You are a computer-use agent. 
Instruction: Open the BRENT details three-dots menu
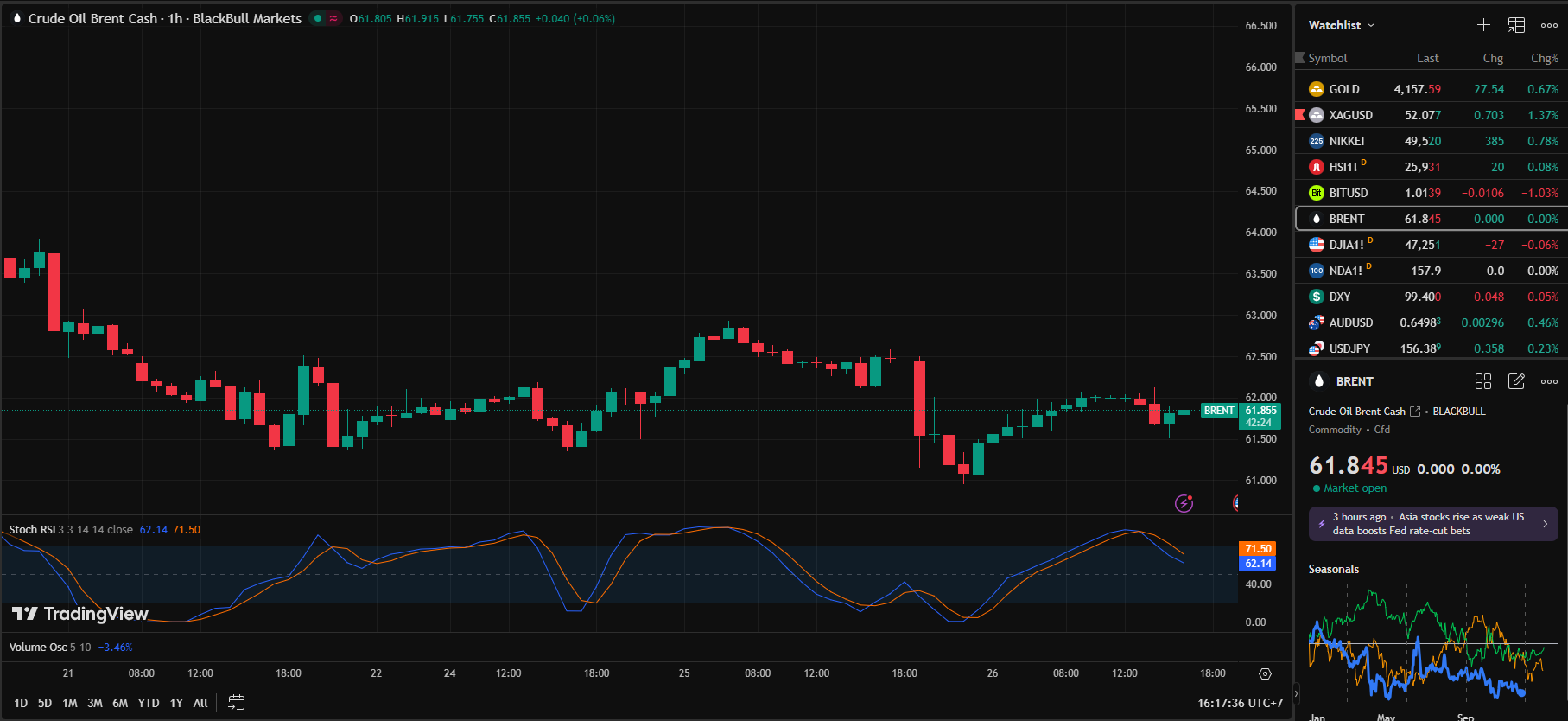click(1549, 381)
